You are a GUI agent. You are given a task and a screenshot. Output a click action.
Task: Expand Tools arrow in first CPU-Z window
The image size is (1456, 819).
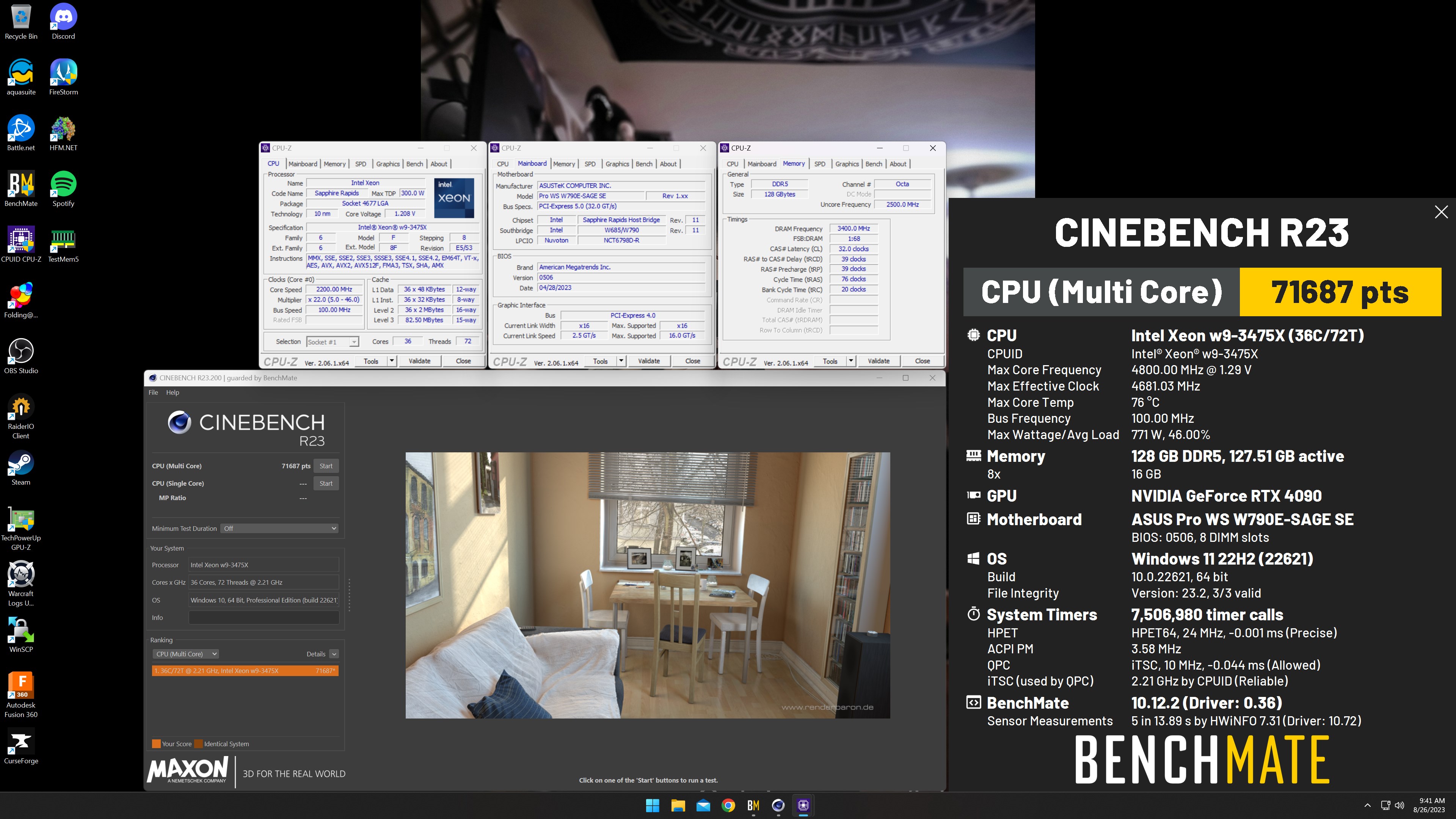(x=392, y=361)
